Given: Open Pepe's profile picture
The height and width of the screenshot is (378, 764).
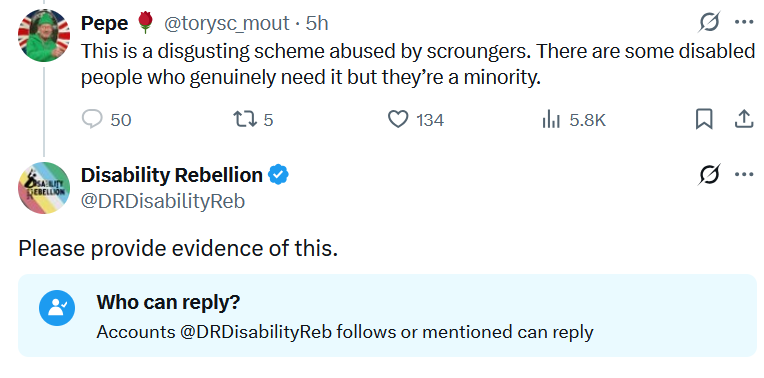Looking at the screenshot, I should (44, 36).
